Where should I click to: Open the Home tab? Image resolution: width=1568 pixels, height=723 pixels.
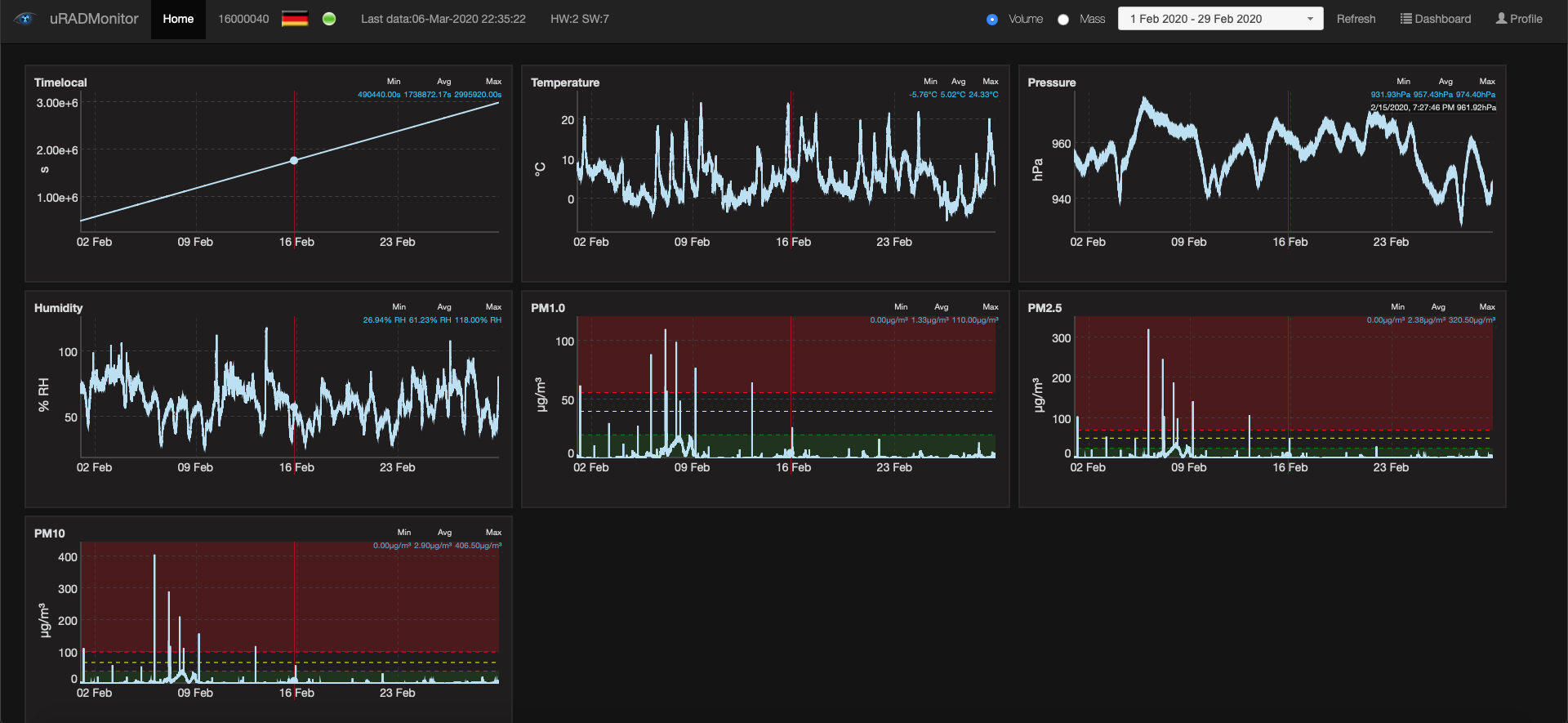178,19
